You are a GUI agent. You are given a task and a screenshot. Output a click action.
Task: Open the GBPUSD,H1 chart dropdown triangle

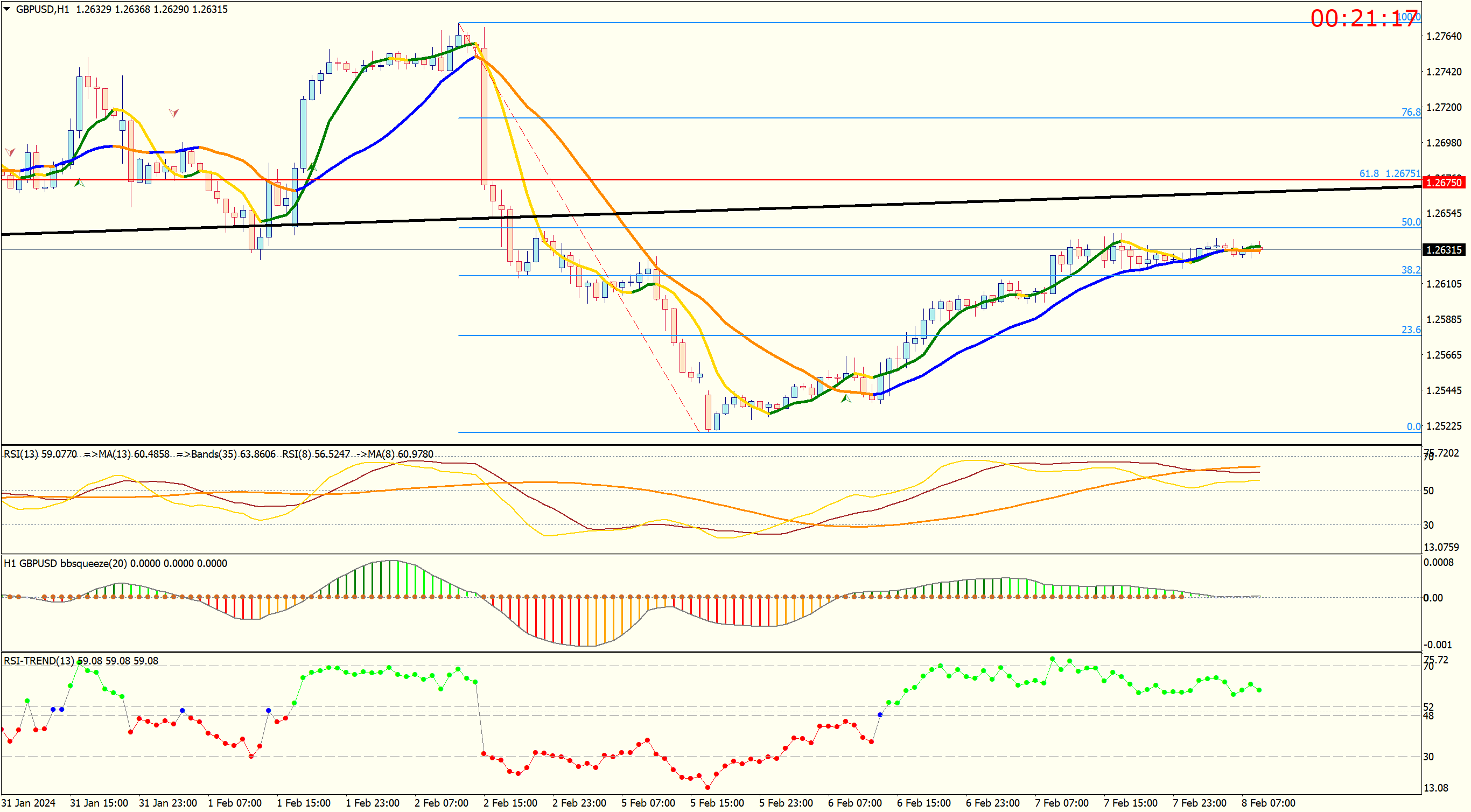click(7, 9)
